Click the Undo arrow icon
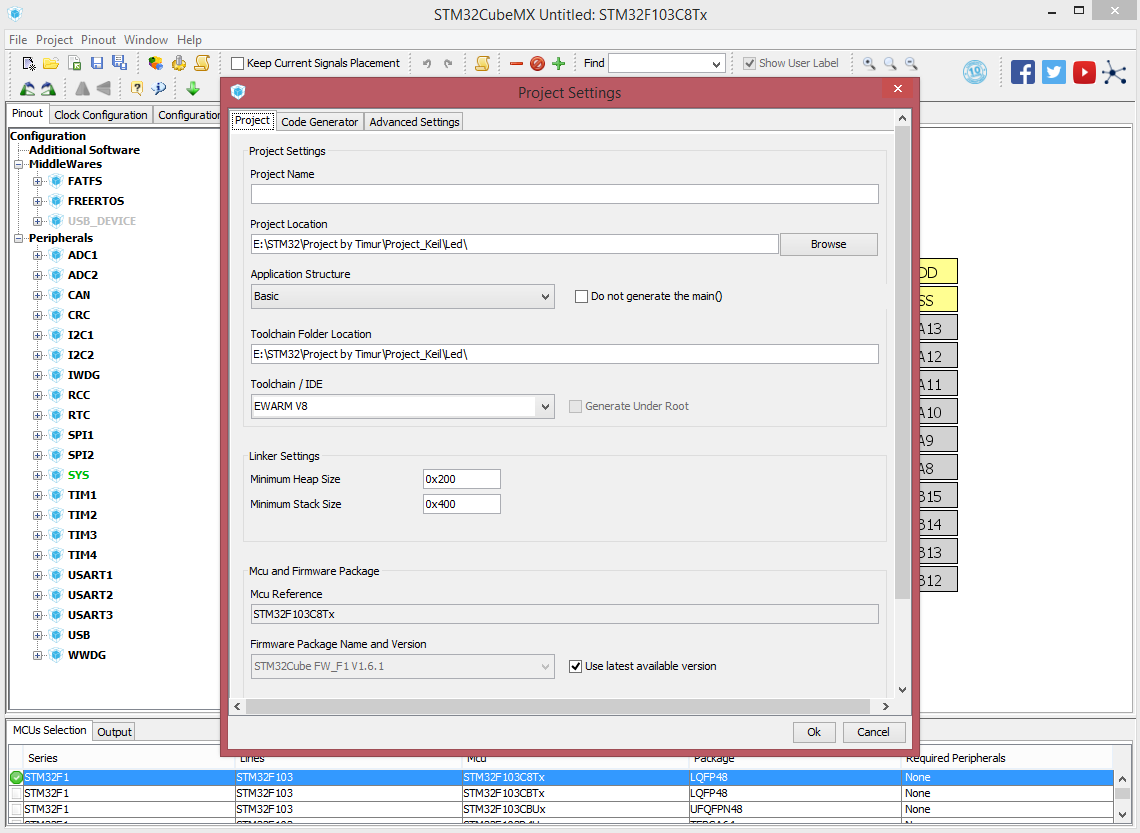The height and width of the screenshot is (833, 1140). (428, 63)
